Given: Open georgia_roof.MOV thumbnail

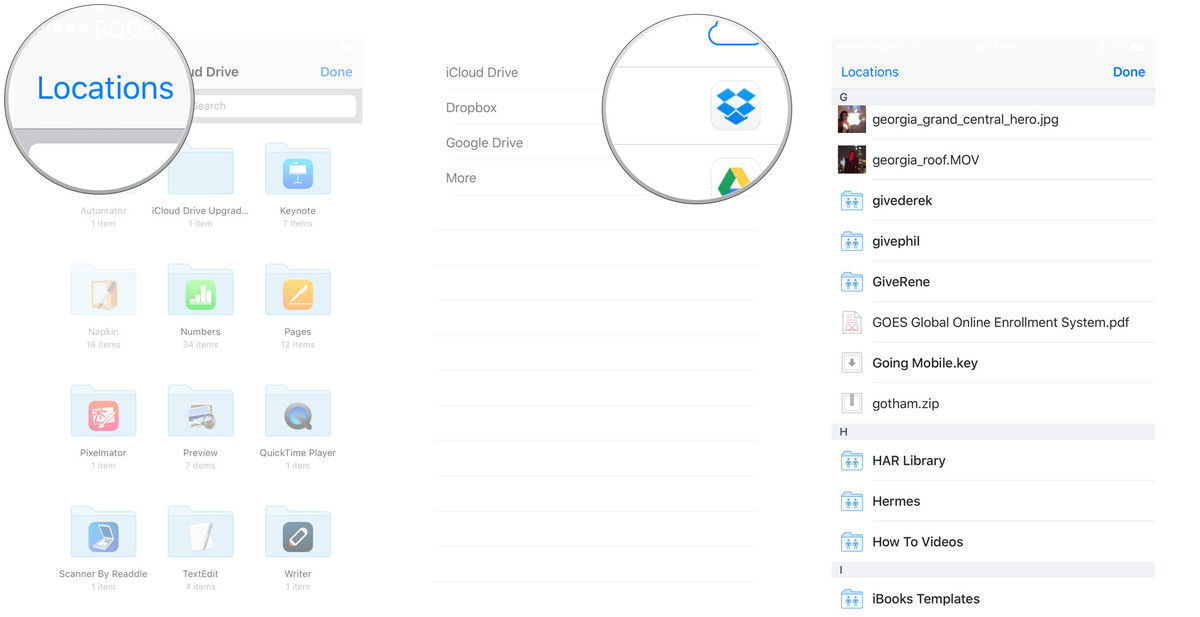Looking at the screenshot, I should 852,160.
